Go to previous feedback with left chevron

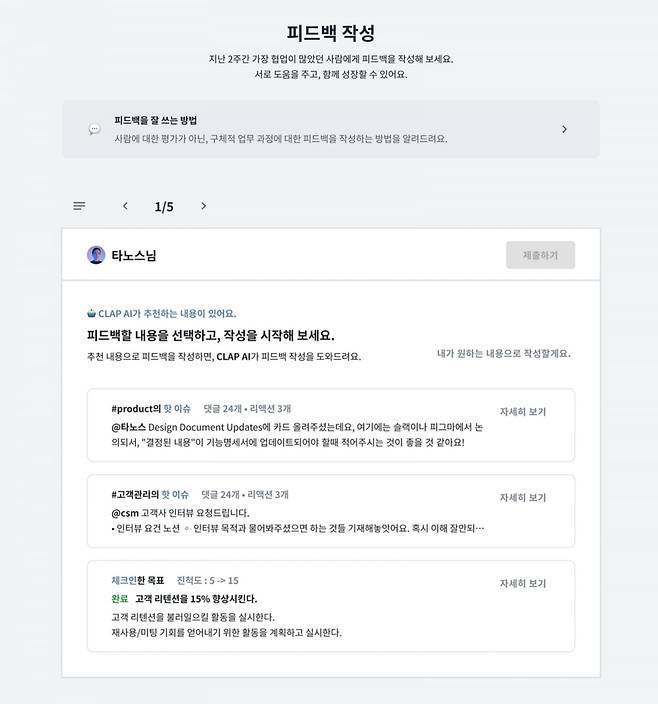(125, 206)
